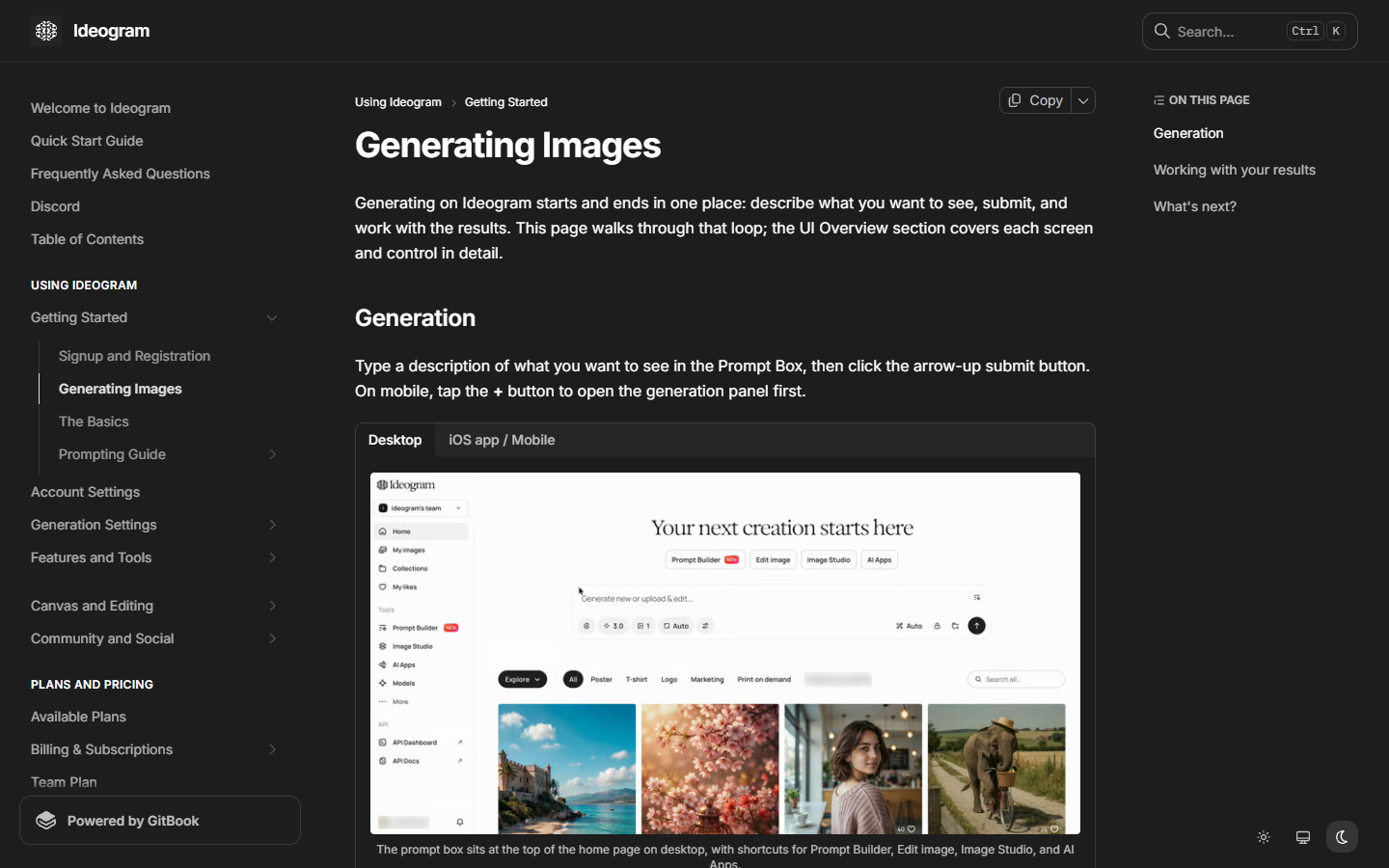Open Table of Contents page
1389x868 pixels.
(x=87, y=239)
